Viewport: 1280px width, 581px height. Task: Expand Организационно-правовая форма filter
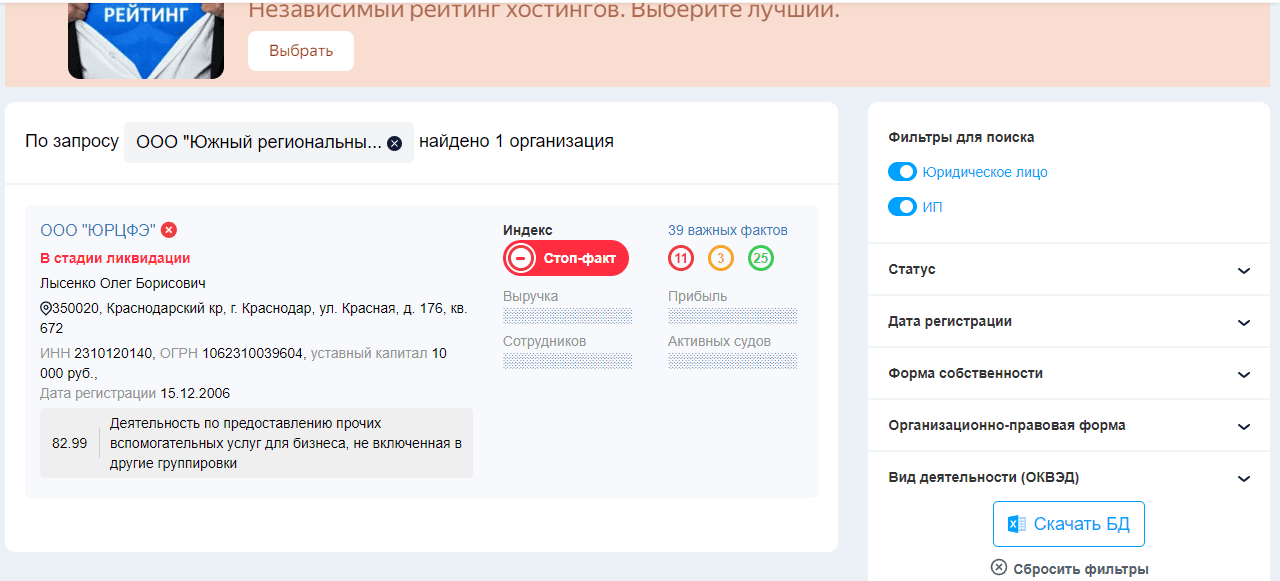1243,426
